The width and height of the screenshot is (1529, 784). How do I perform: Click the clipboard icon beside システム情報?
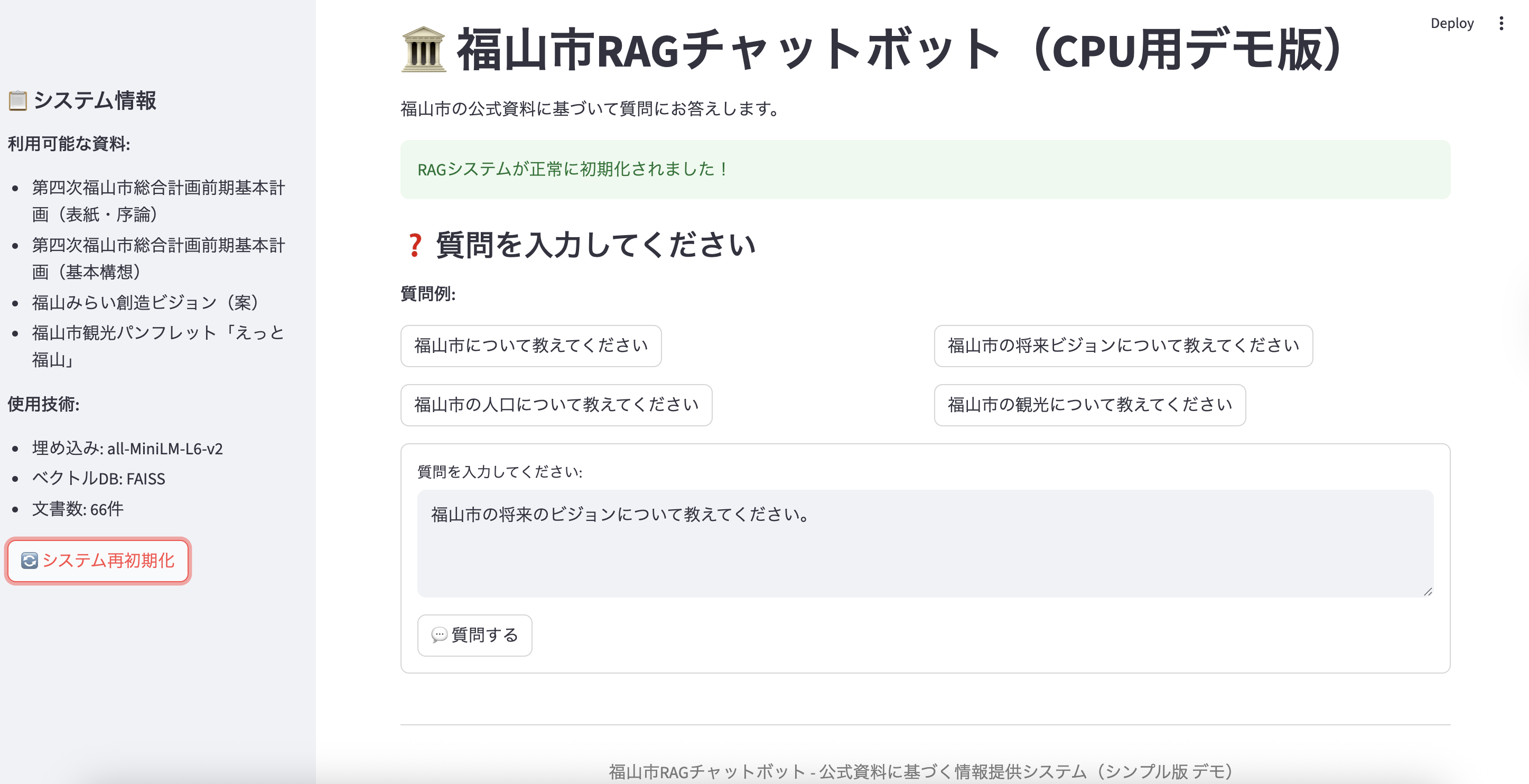(18, 100)
